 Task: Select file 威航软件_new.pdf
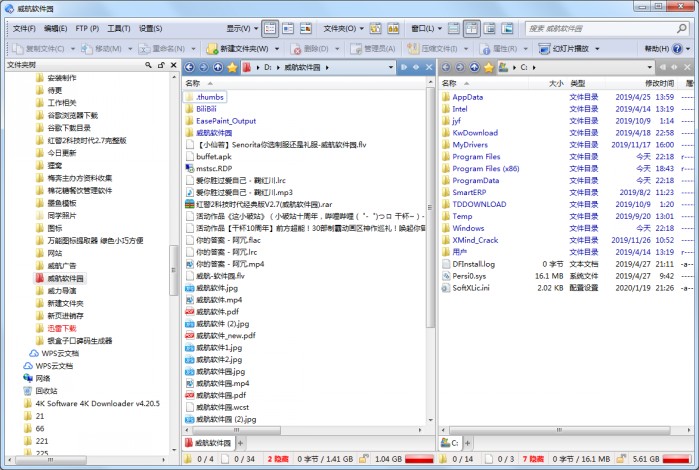[226, 335]
